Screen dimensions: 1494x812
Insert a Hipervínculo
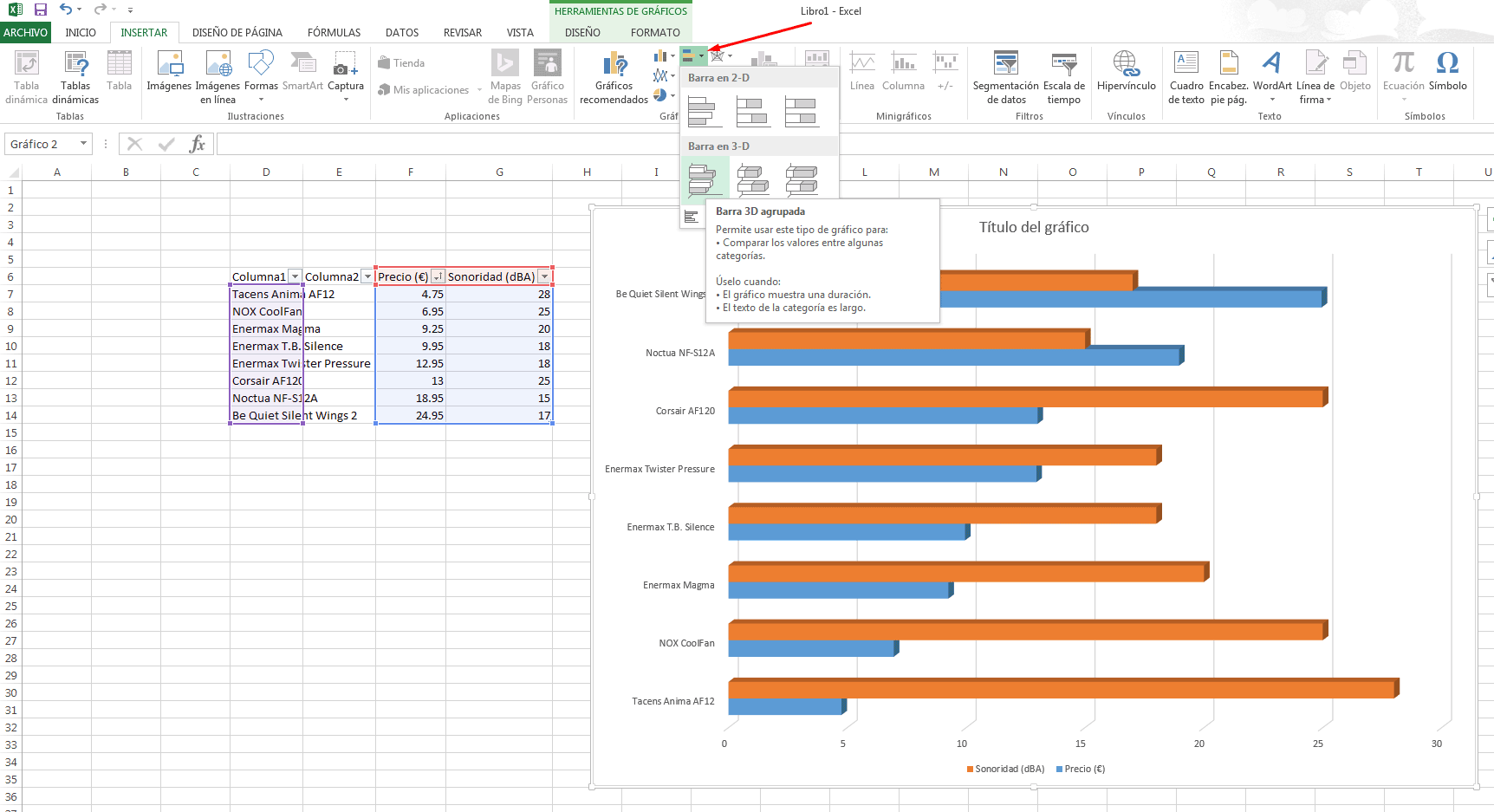coord(1126,71)
